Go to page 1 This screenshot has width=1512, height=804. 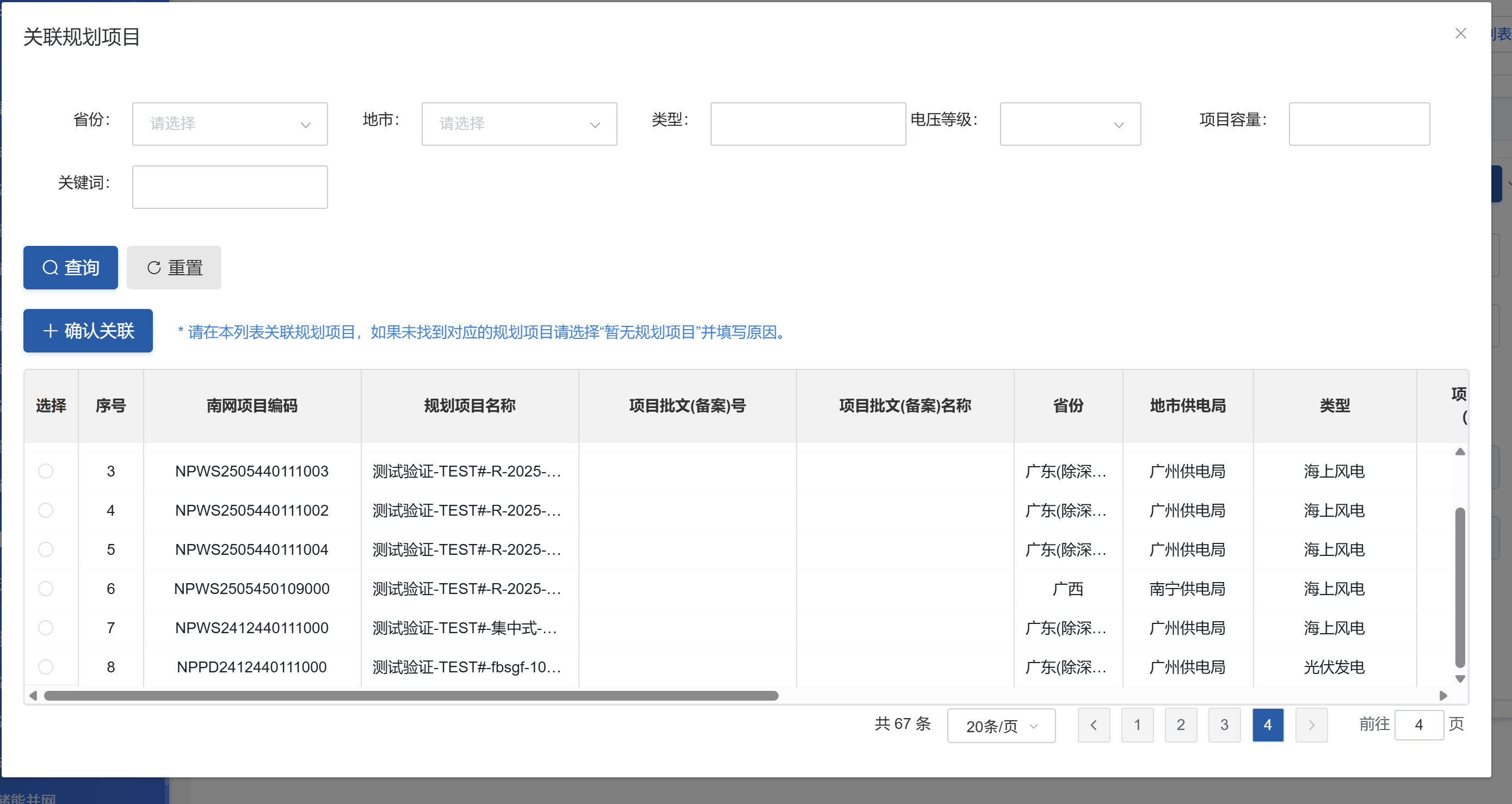(1137, 725)
